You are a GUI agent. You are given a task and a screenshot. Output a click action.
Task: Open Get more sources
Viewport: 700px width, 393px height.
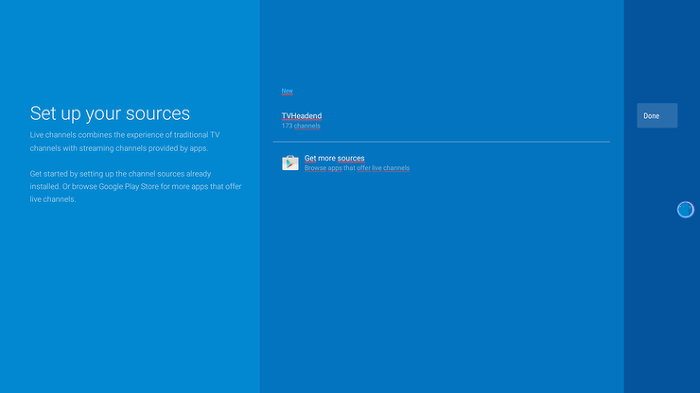pos(441,163)
